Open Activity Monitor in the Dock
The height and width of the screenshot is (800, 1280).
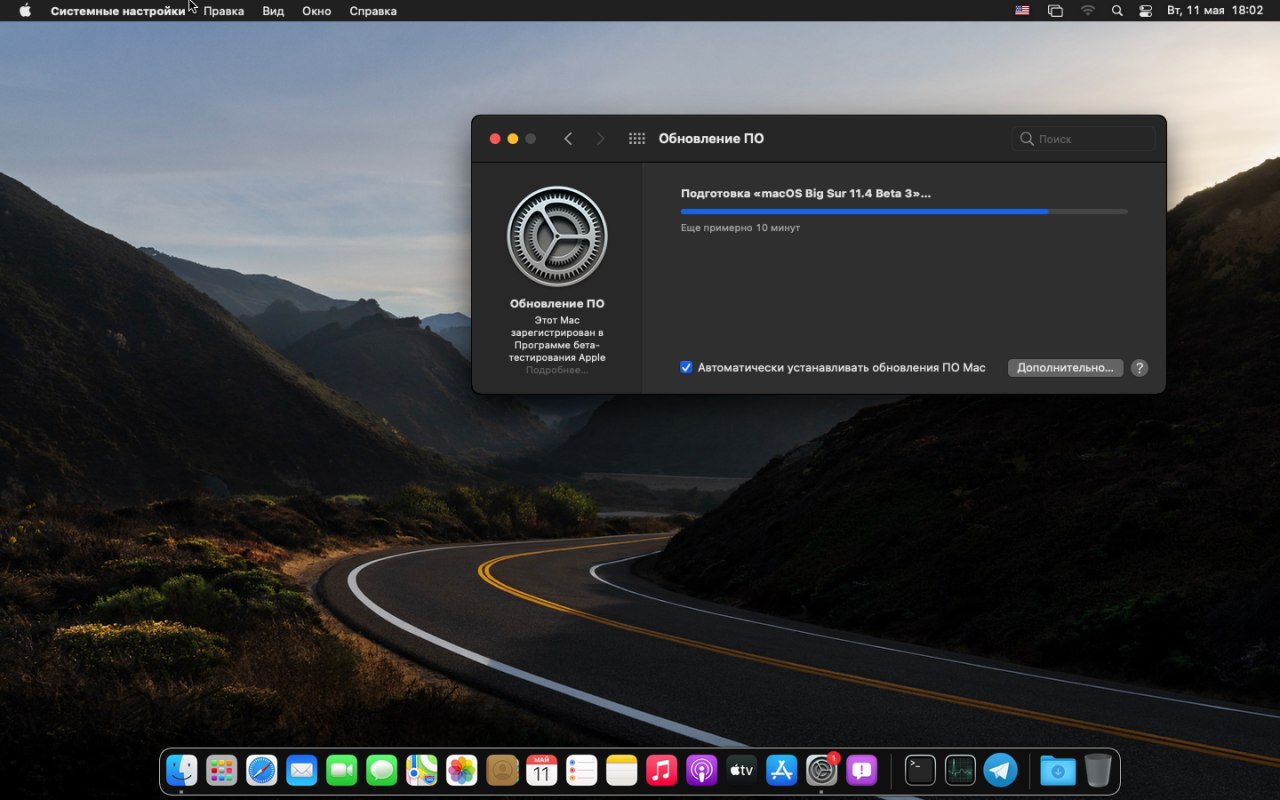960,770
